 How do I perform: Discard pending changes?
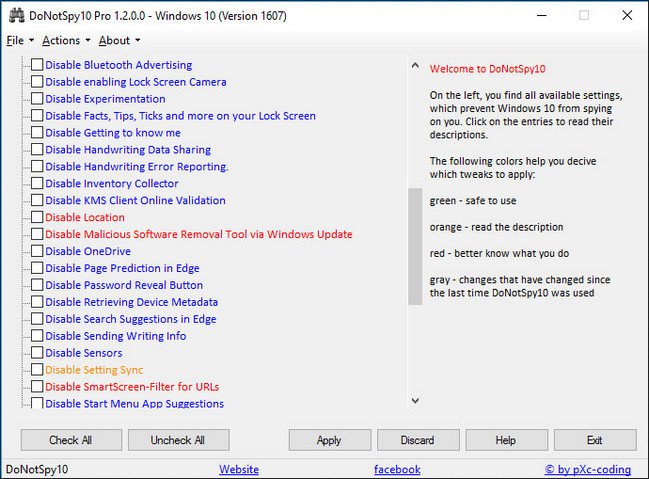tap(418, 440)
